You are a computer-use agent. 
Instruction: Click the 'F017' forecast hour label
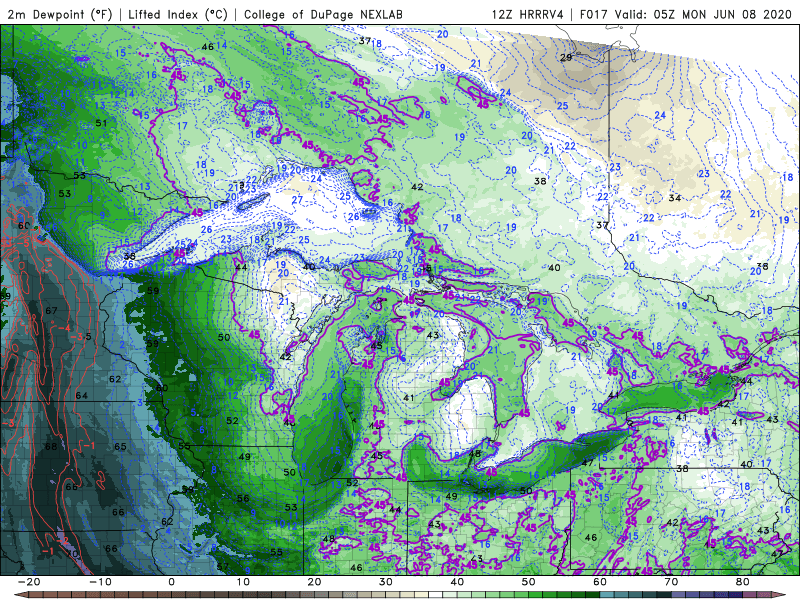[594, 14]
